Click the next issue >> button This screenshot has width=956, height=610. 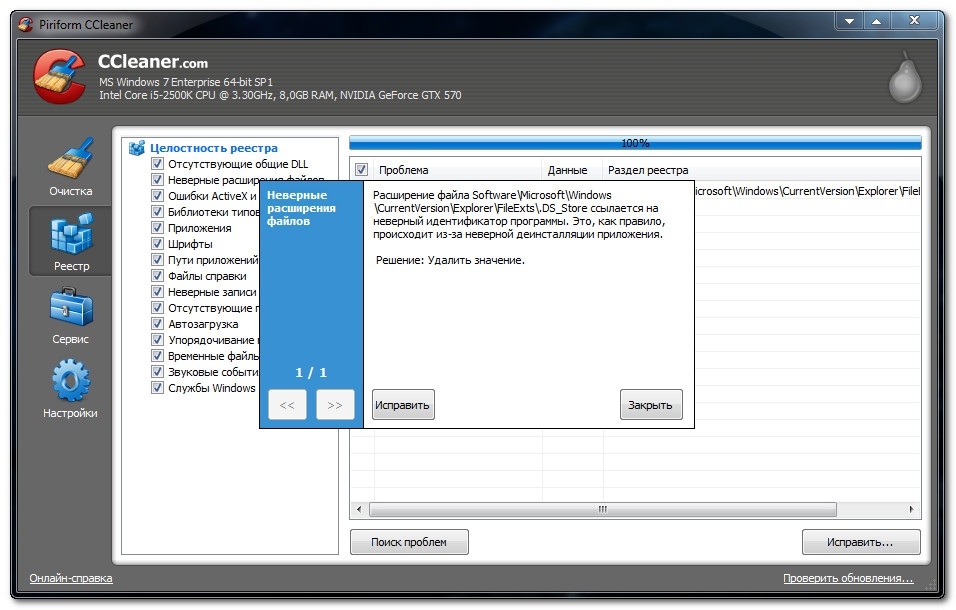pyautogui.click(x=335, y=405)
